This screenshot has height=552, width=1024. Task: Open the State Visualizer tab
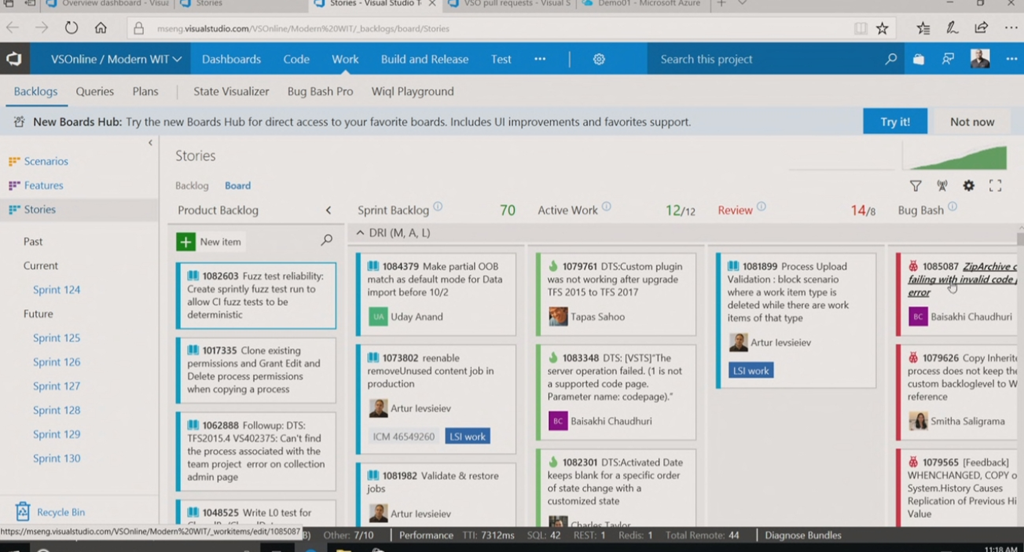(x=231, y=91)
